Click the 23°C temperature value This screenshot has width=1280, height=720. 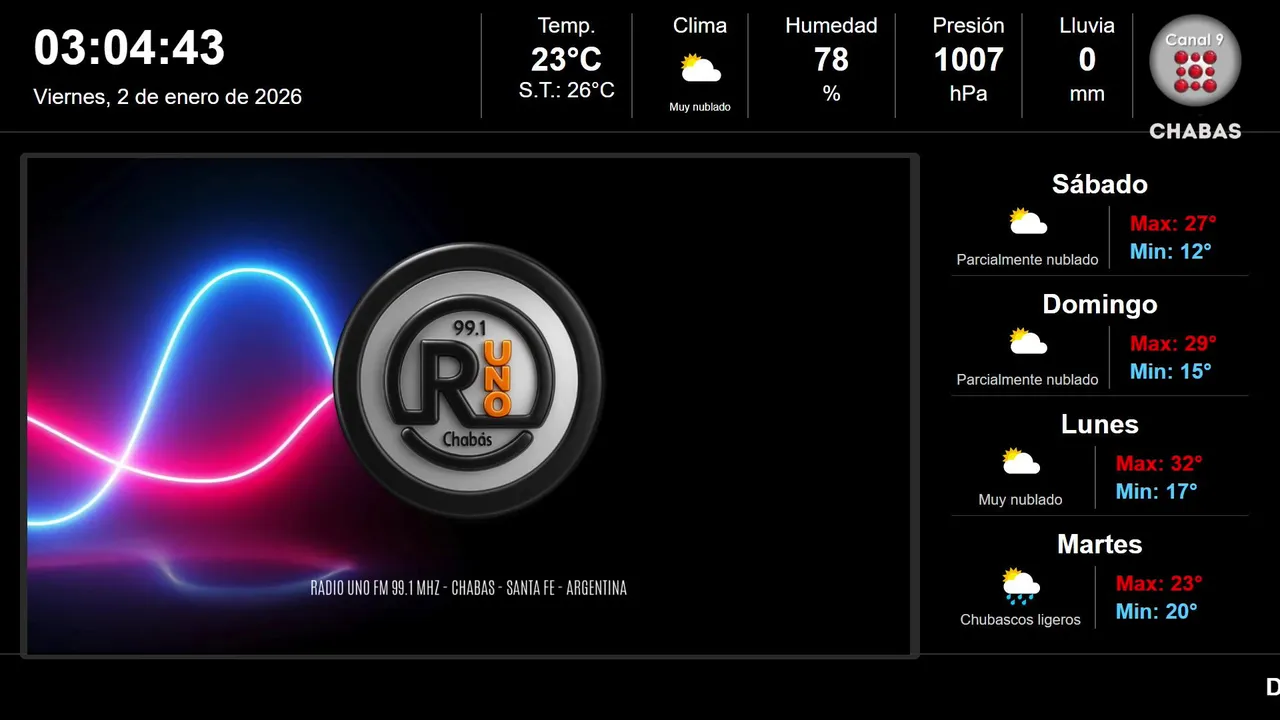566,60
